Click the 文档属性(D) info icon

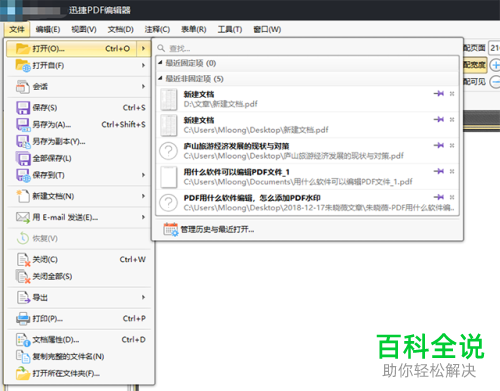coord(23,340)
